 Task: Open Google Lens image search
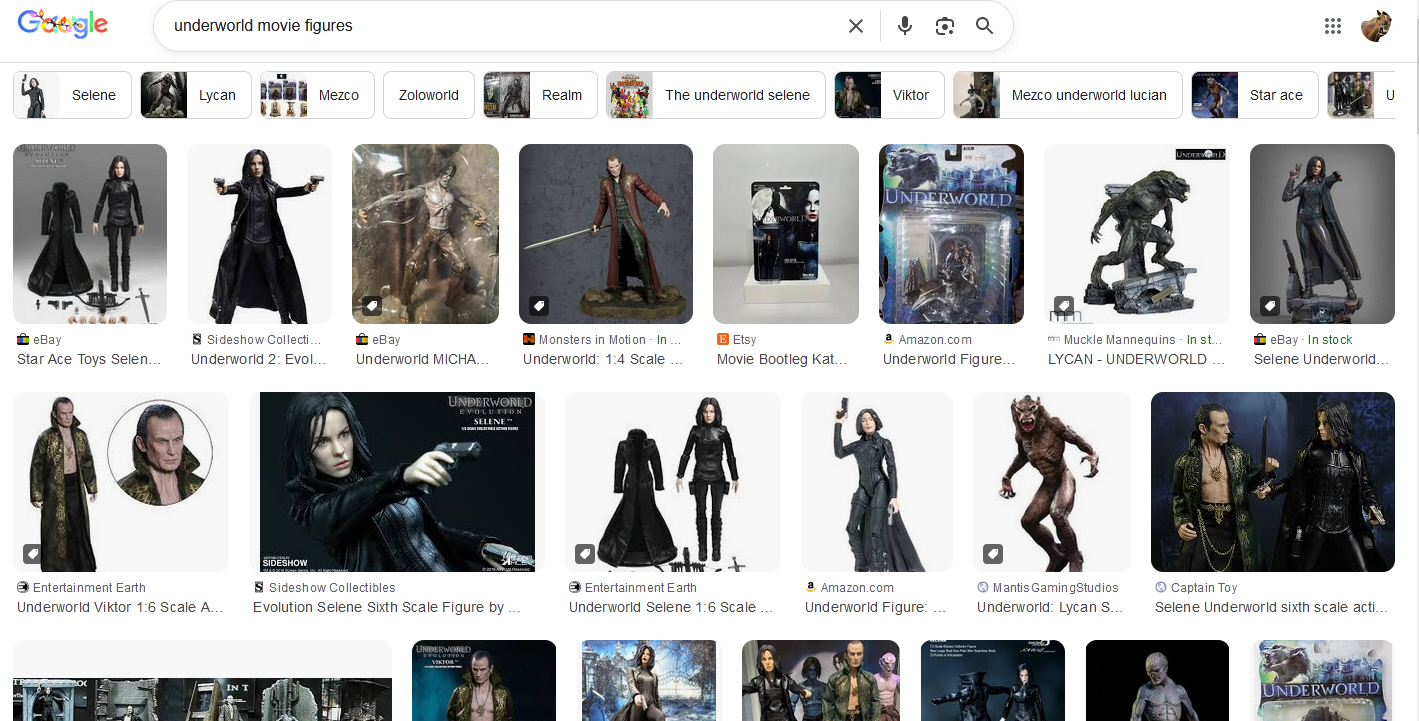coord(945,26)
